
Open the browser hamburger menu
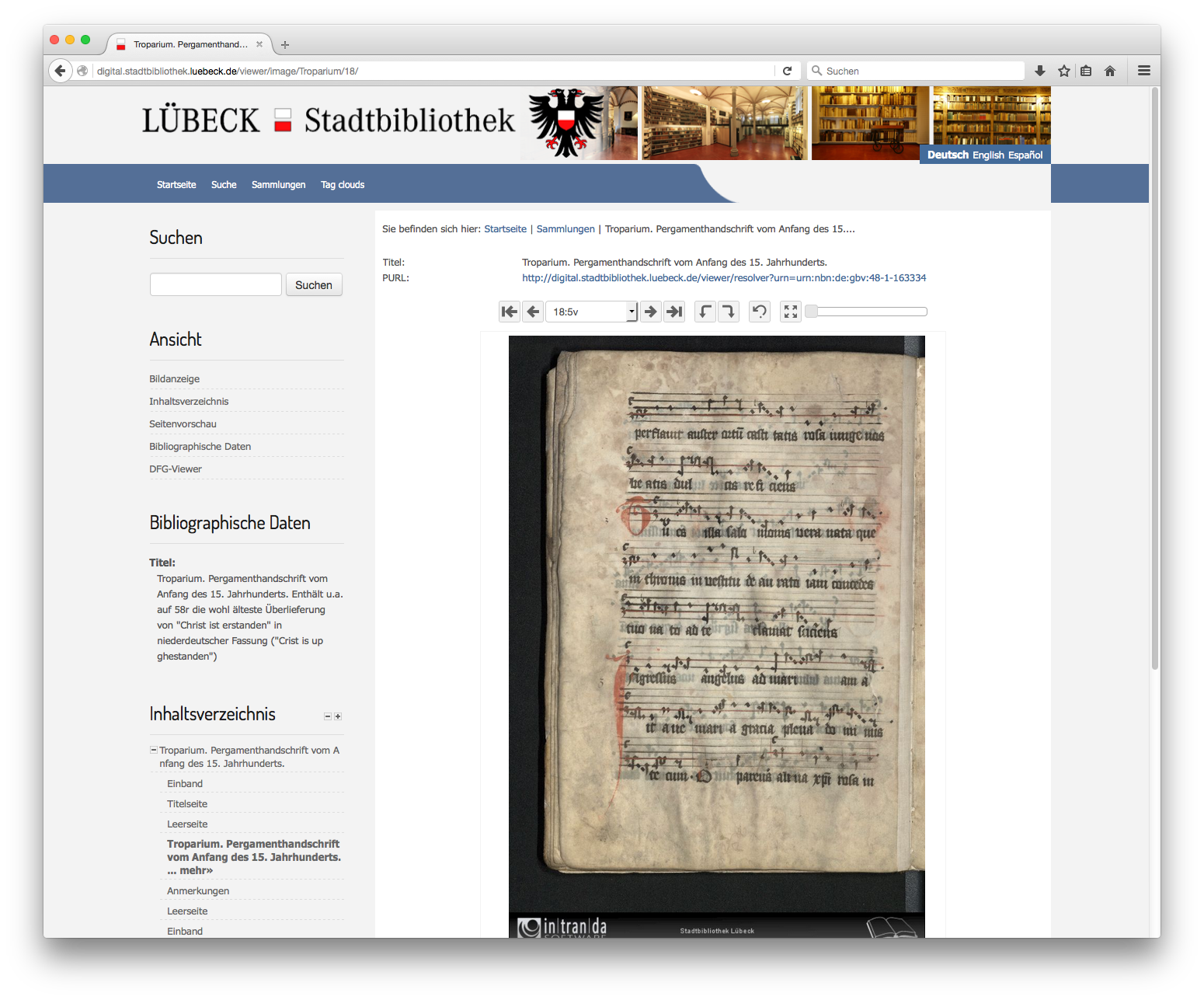[1144, 71]
